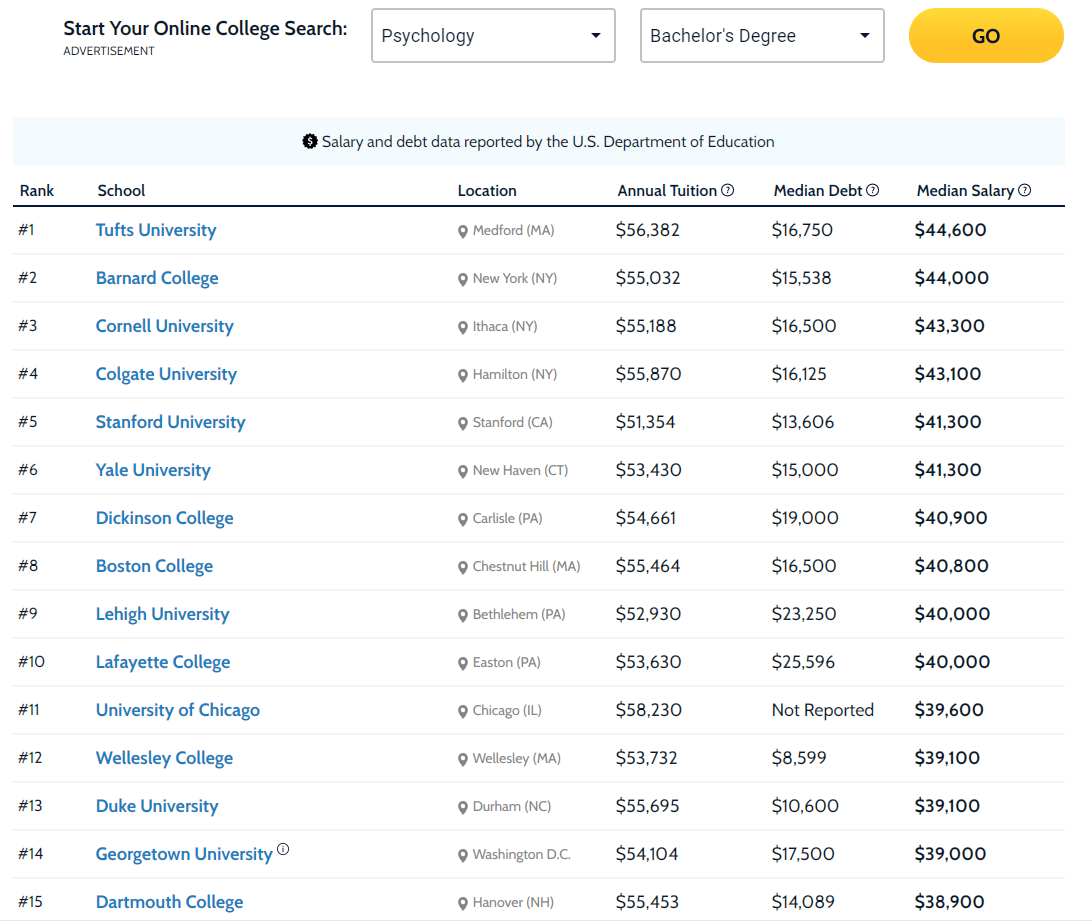Click the Median Debt help icon
The height and width of the screenshot is (922, 1092).
coord(873,190)
